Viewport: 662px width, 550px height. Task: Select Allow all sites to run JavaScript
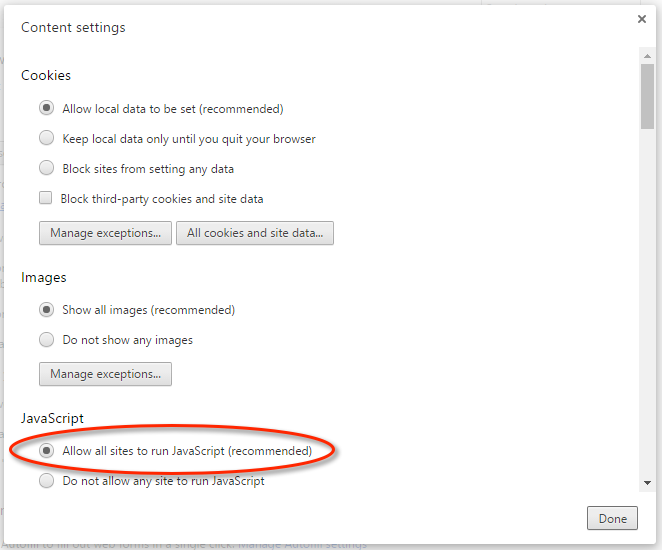47,451
